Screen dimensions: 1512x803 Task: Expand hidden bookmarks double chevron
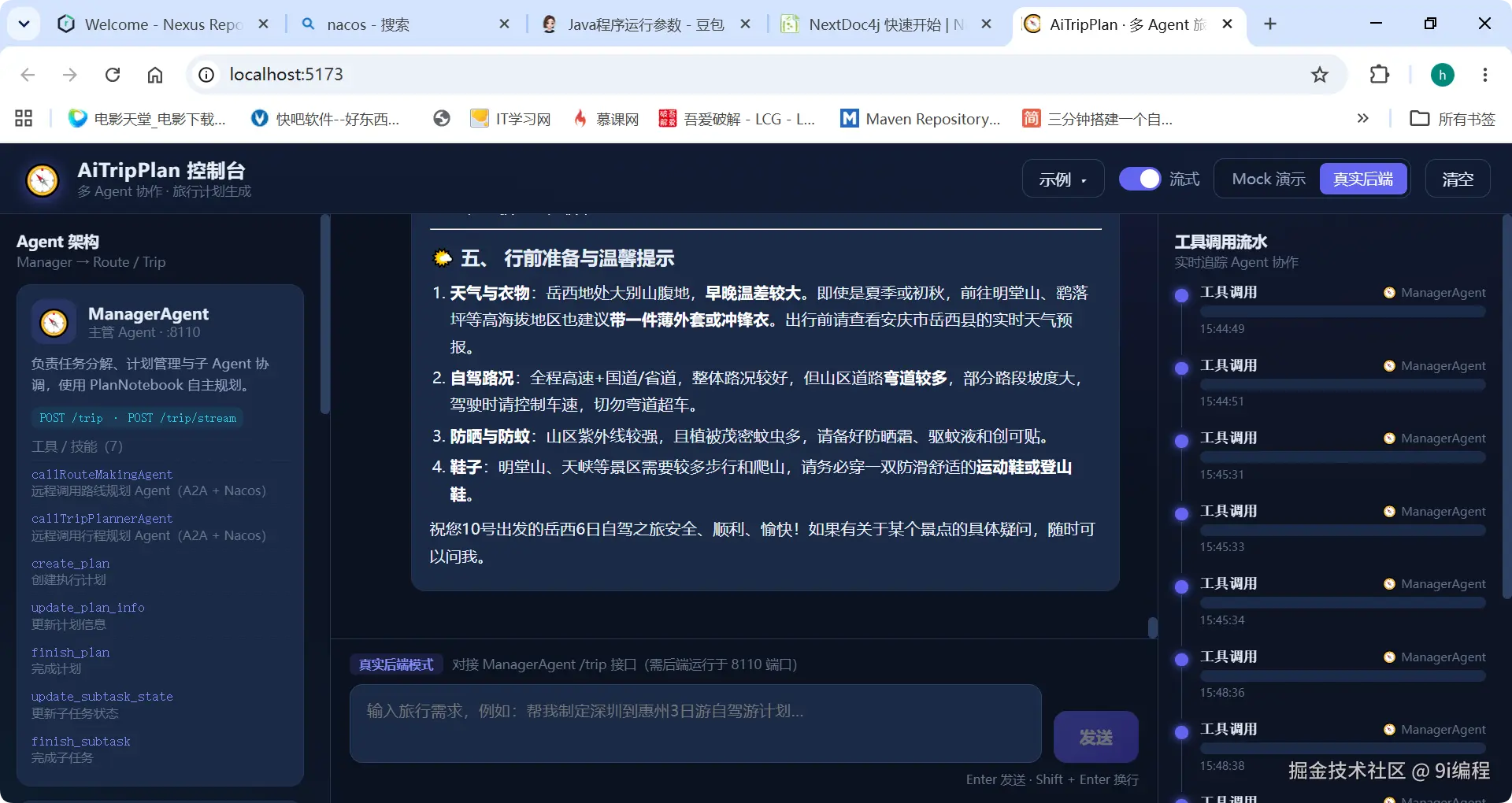pyautogui.click(x=1363, y=119)
